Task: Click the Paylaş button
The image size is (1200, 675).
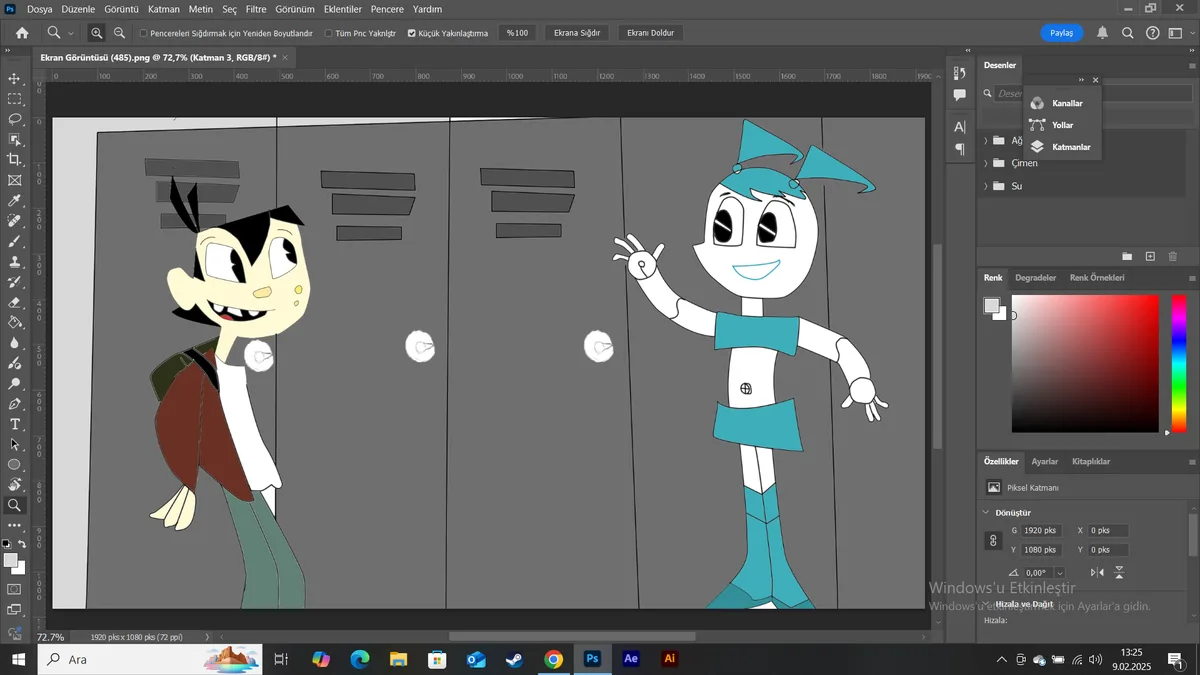Action: (1062, 33)
